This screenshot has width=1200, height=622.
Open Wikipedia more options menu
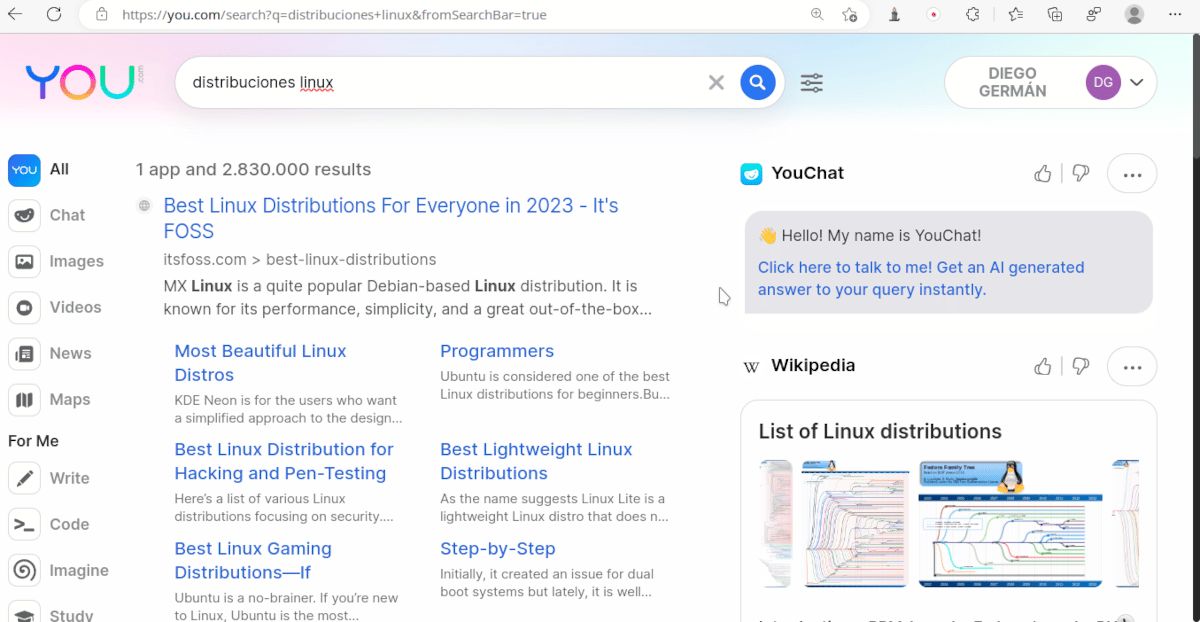coord(1132,367)
